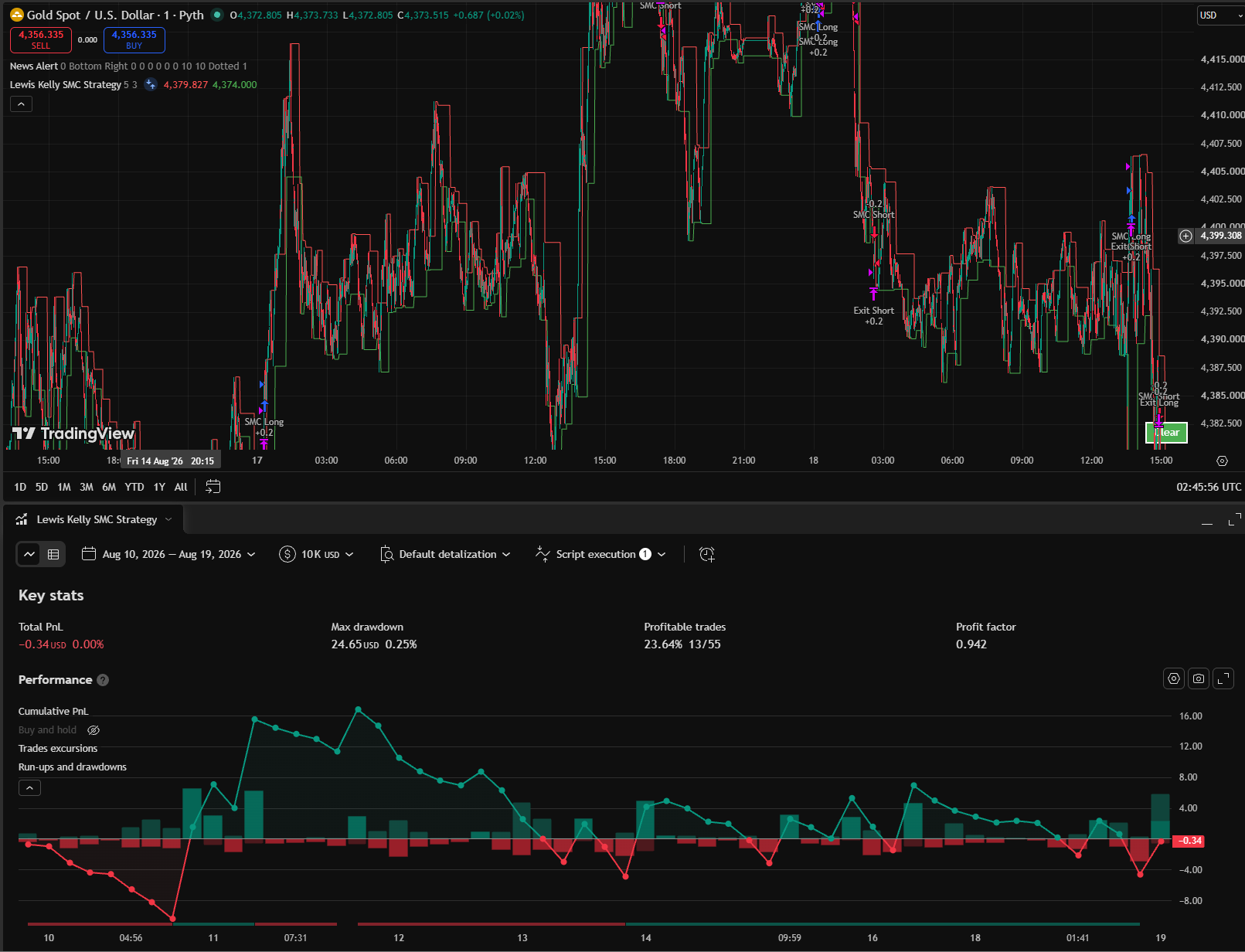Switch to chart overview view in strategy tester
1245x952 pixels.
(29, 554)
